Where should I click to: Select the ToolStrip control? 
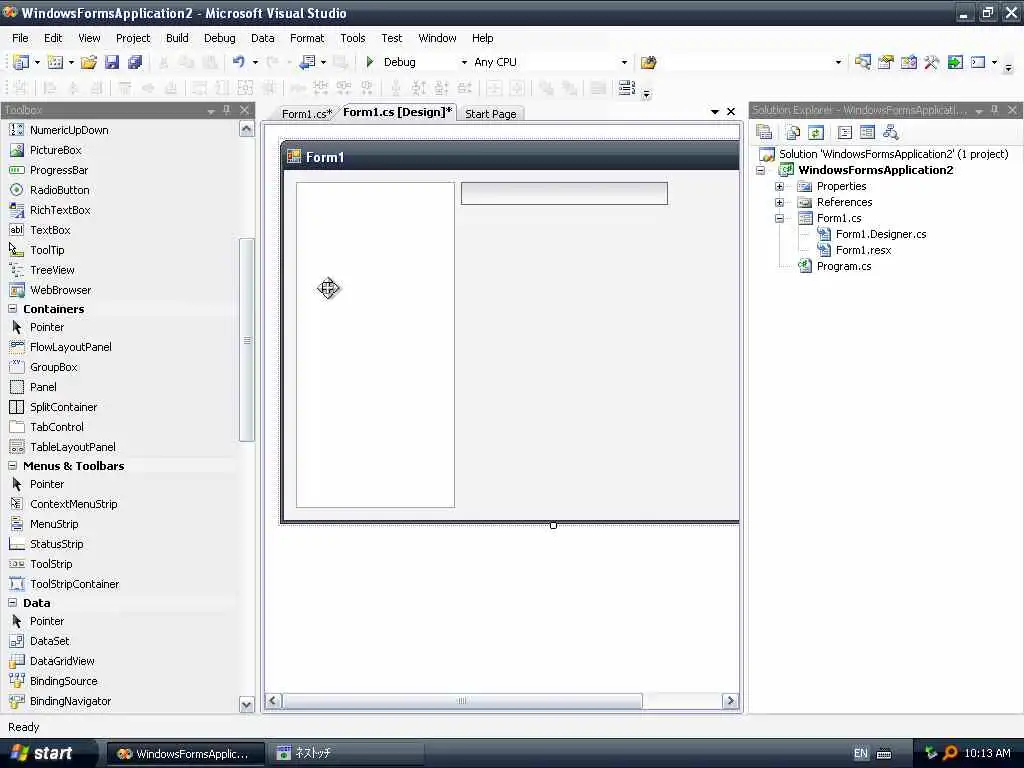click(51, 564)
